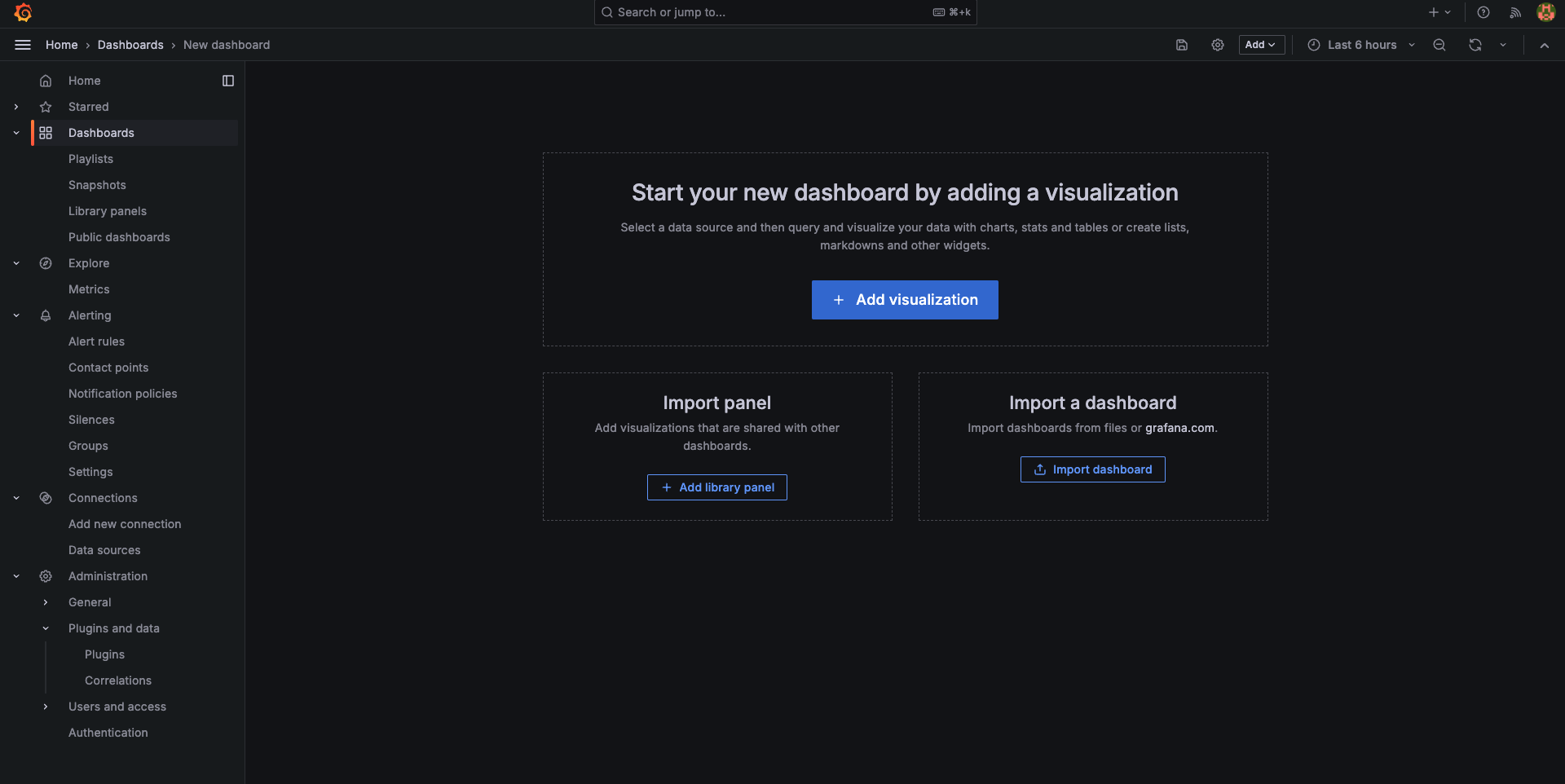Open Alert rules page
The image size is (1565, 784).
pos(96,341)
